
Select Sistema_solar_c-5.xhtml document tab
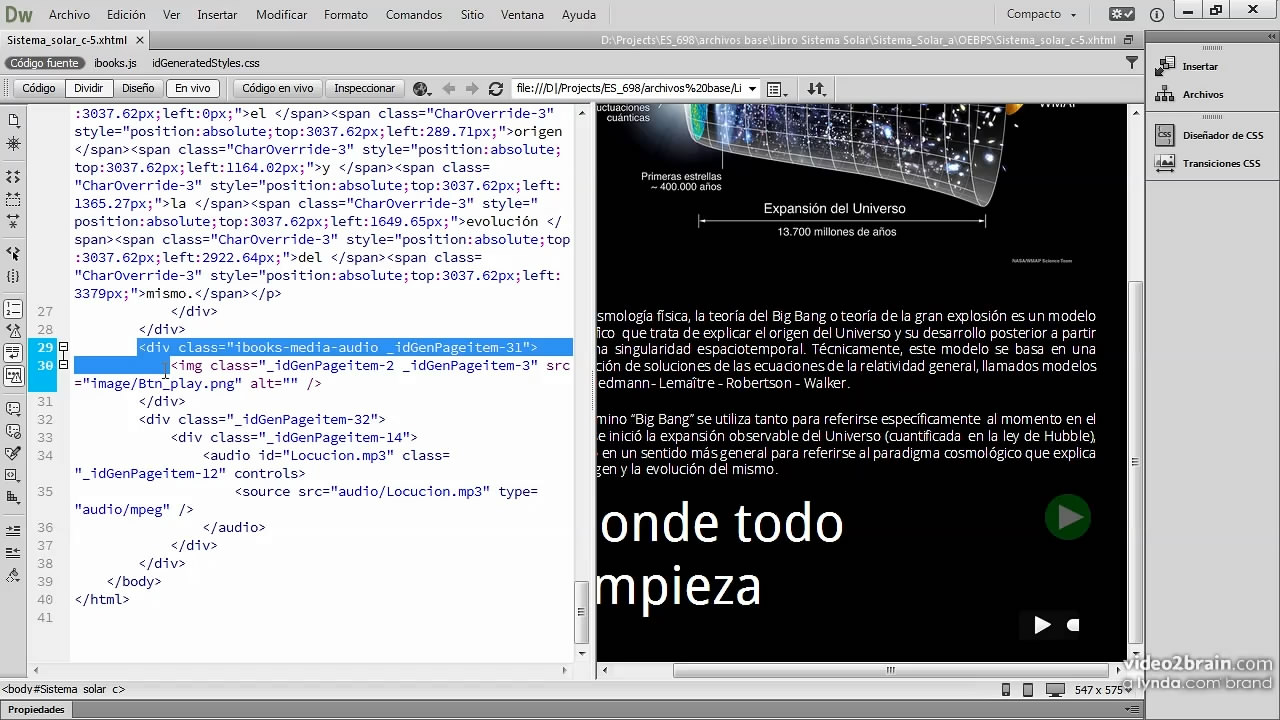(67, 40)
